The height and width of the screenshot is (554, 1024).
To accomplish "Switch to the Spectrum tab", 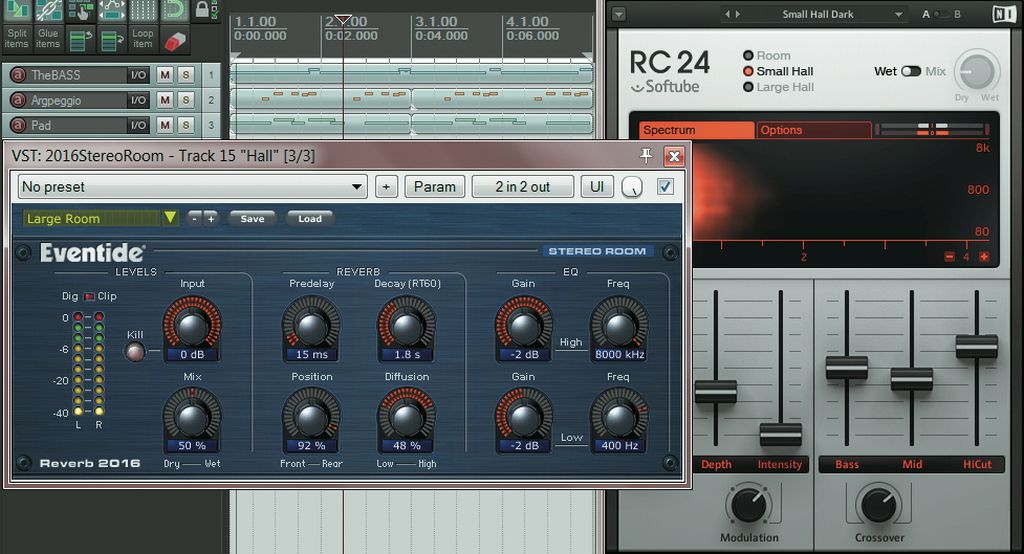I will click(696, 130).
